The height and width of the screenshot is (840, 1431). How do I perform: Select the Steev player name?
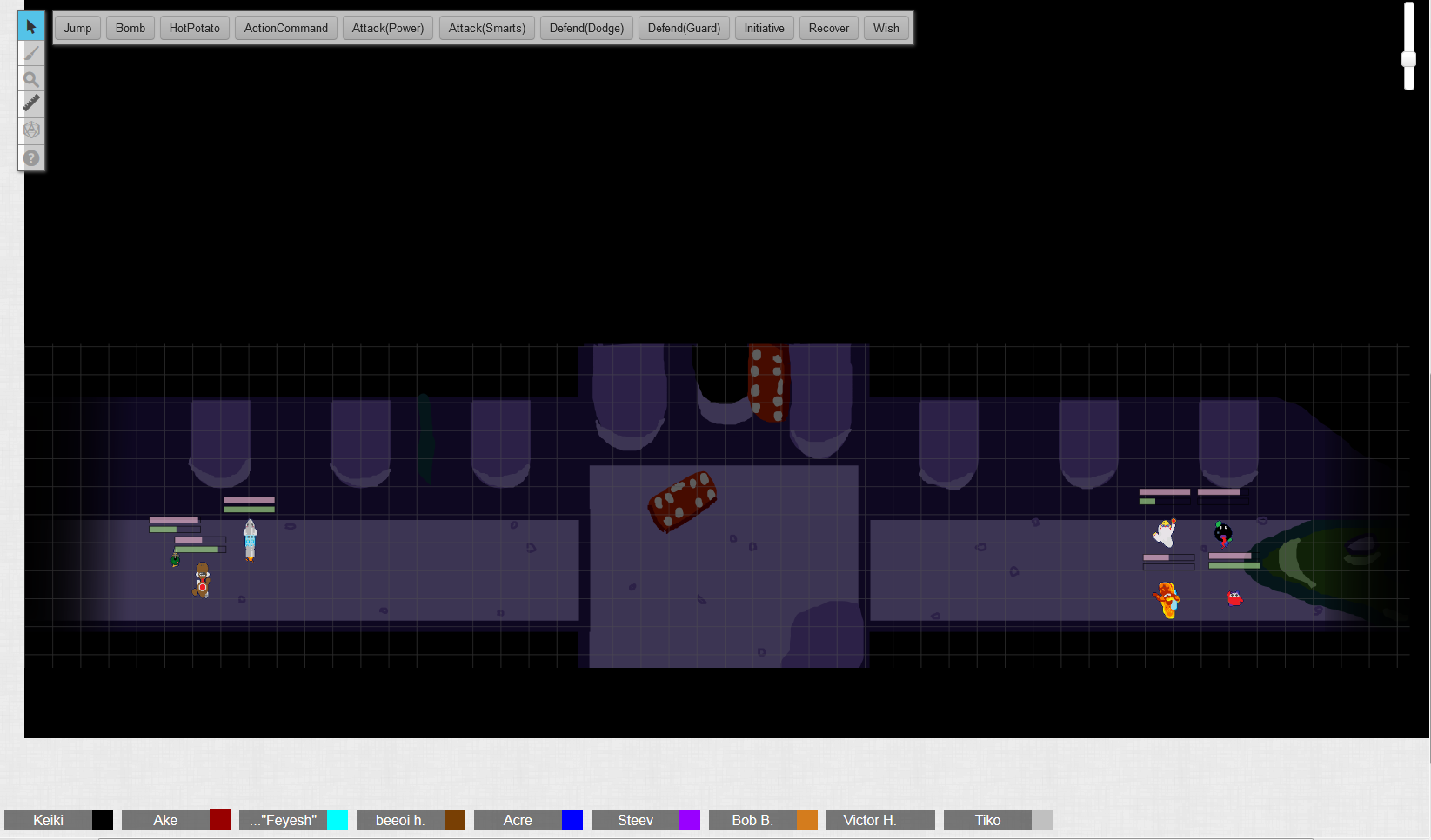coord(635,820)
